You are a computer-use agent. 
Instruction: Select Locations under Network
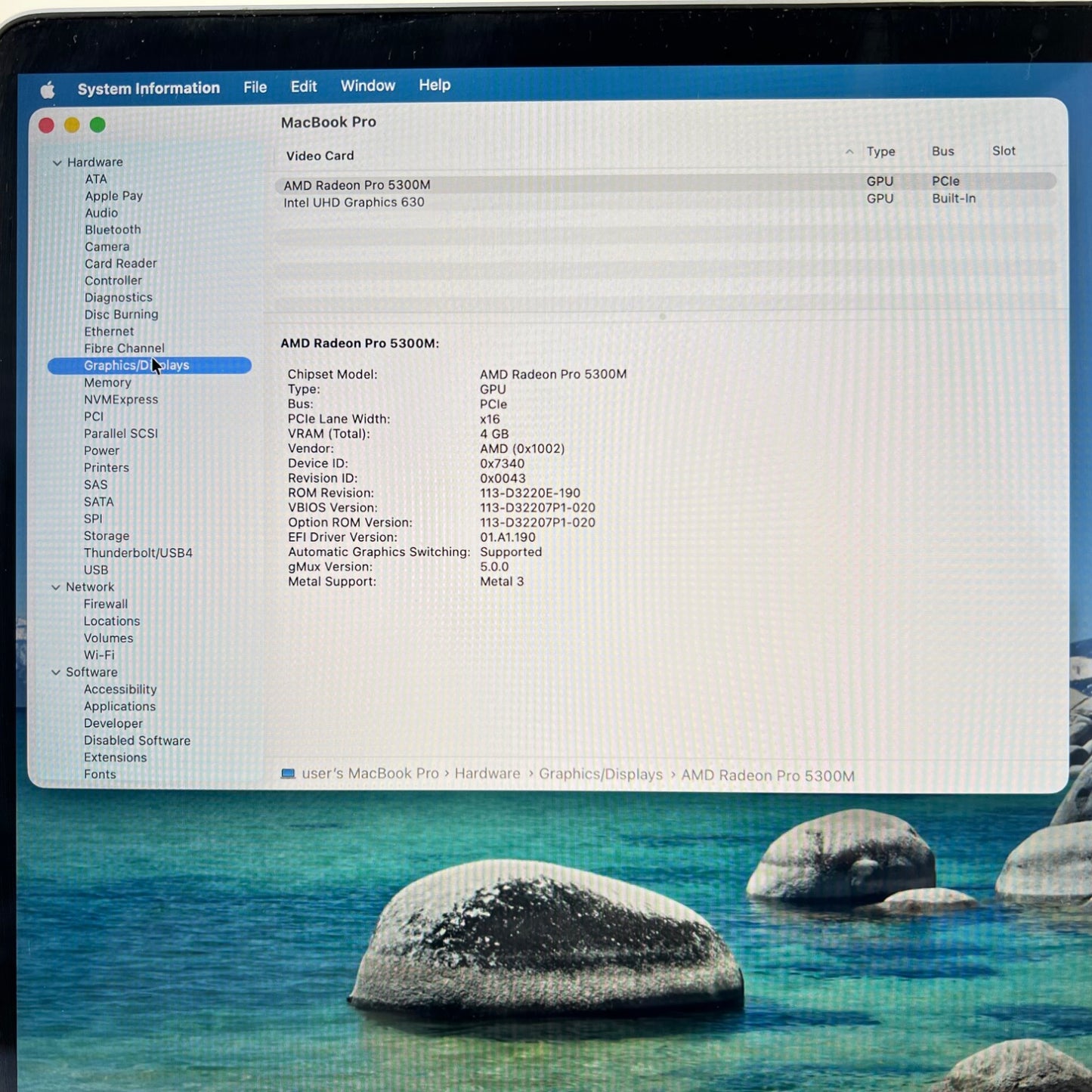pos(112,621)
